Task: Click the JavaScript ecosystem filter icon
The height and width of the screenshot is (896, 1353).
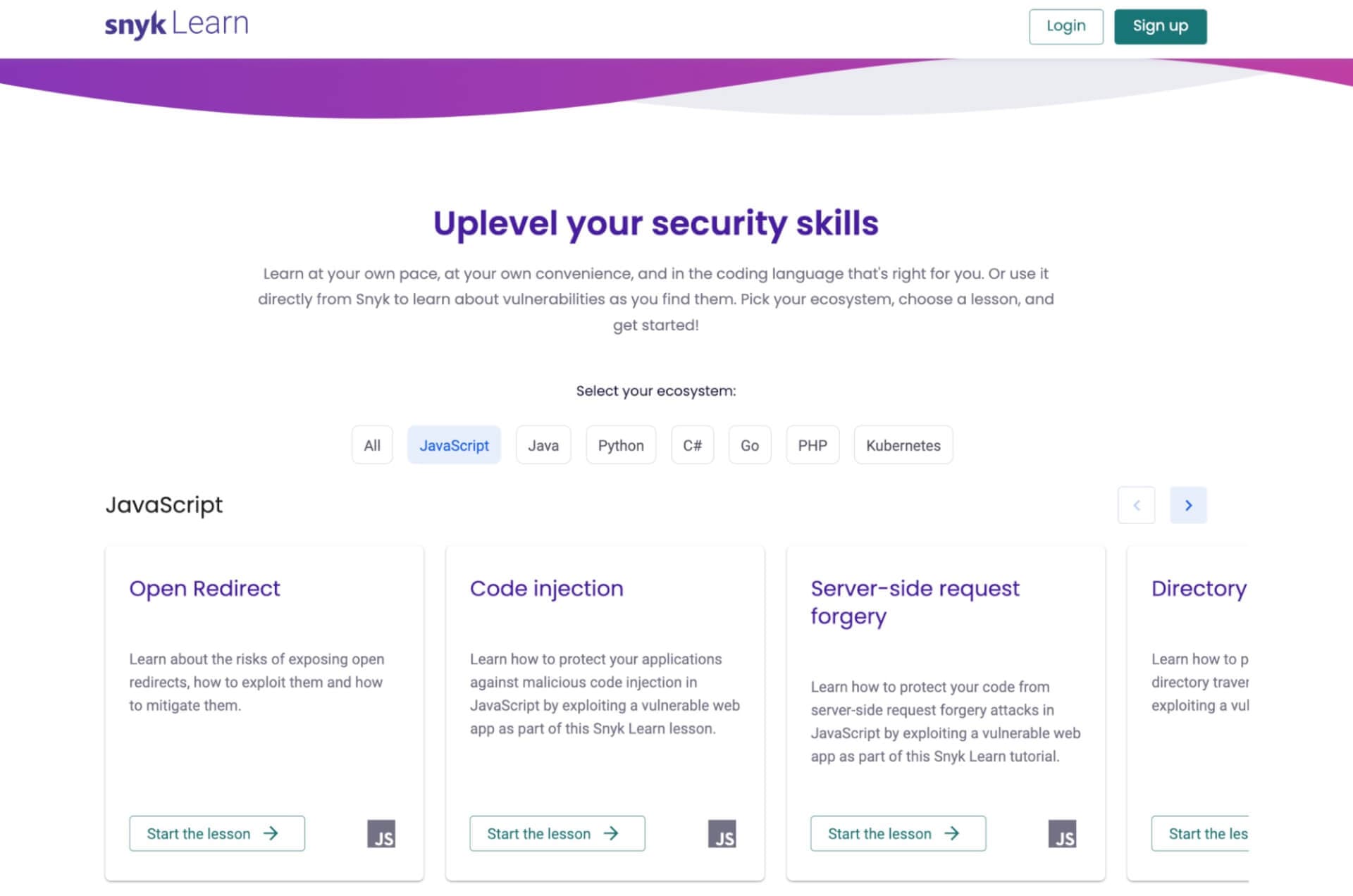Action: [454, 445]
